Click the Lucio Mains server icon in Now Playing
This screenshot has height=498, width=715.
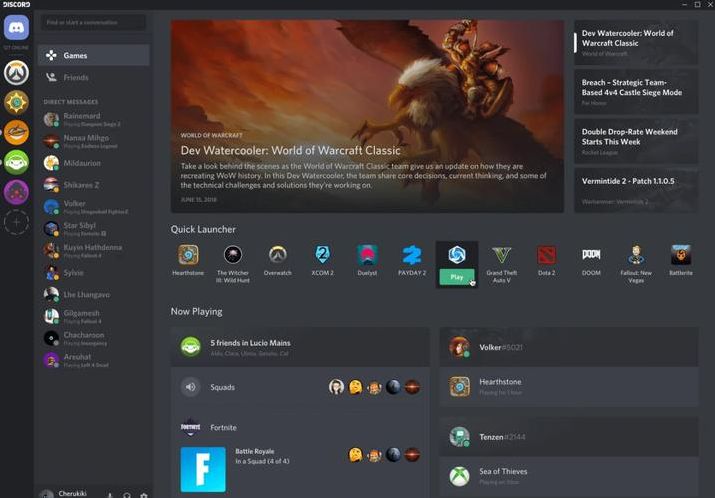pyautogui.click(x=191, y=347)
